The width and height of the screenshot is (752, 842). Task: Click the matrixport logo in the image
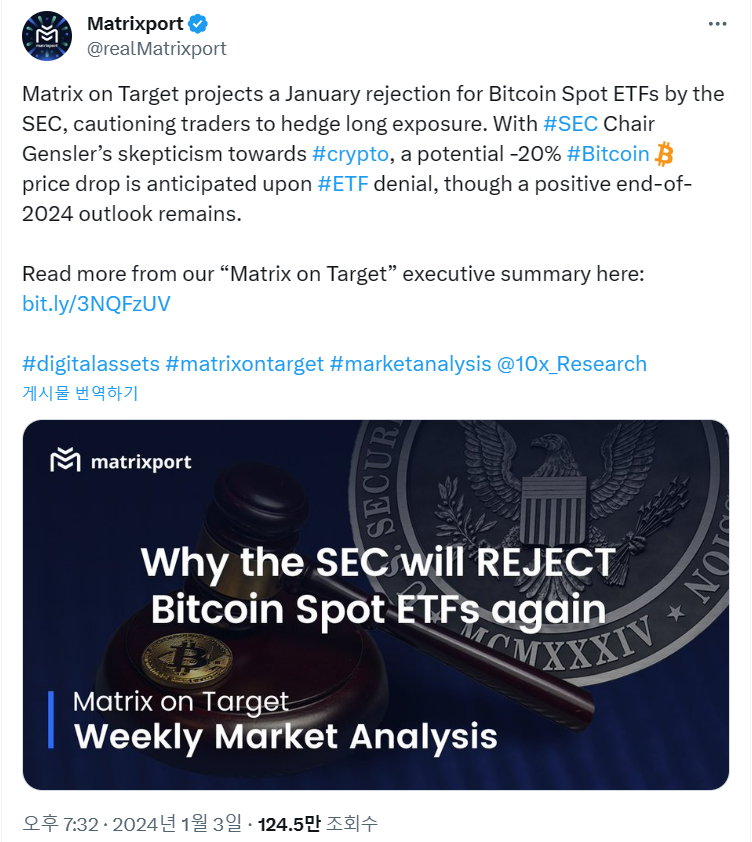tap(120, 461)
